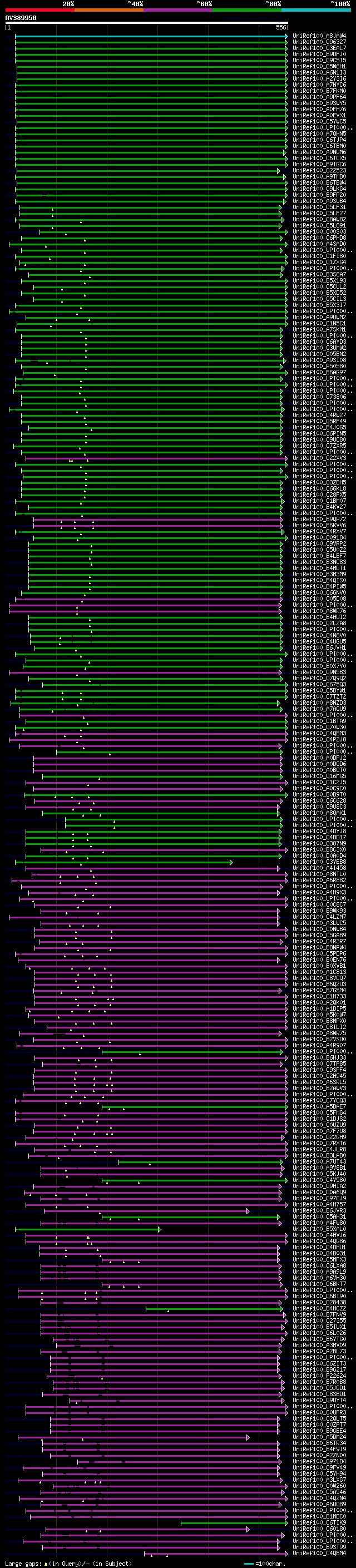Click hit label UniRef100_B9SWY5
Viewport: 356px width, 1568px height.
coord(319,103)
